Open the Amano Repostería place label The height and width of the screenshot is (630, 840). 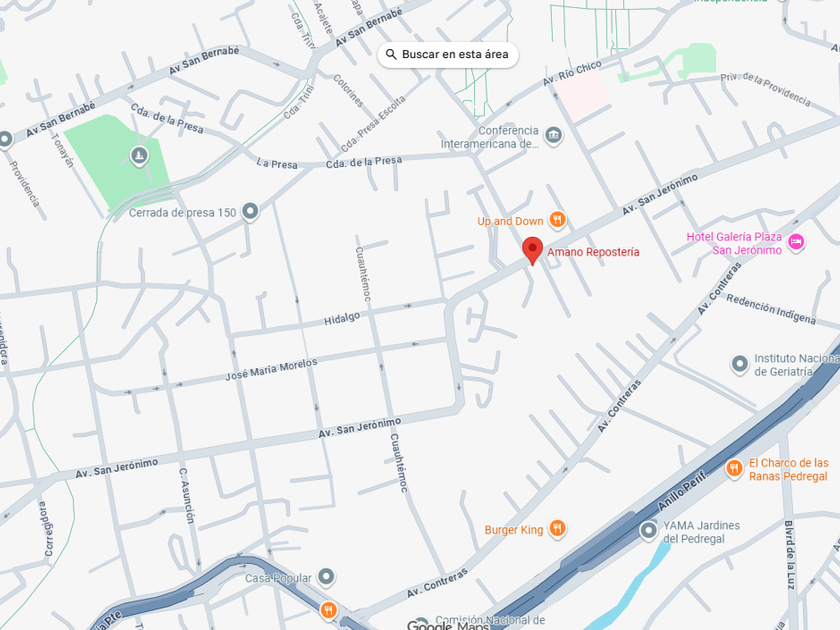pos(593,252)
